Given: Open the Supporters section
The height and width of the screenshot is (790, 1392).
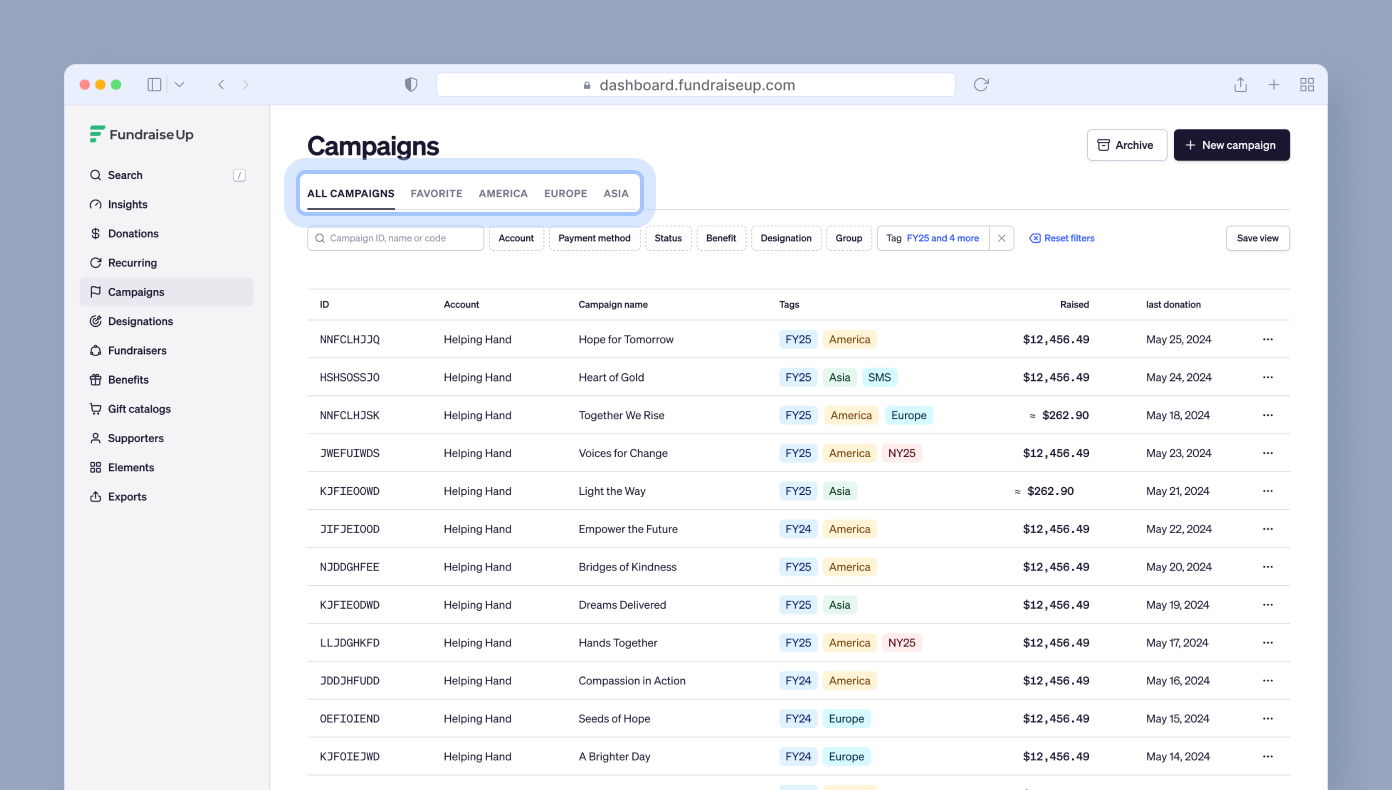Looking at the screenshot, I should [x=135, y=438].
